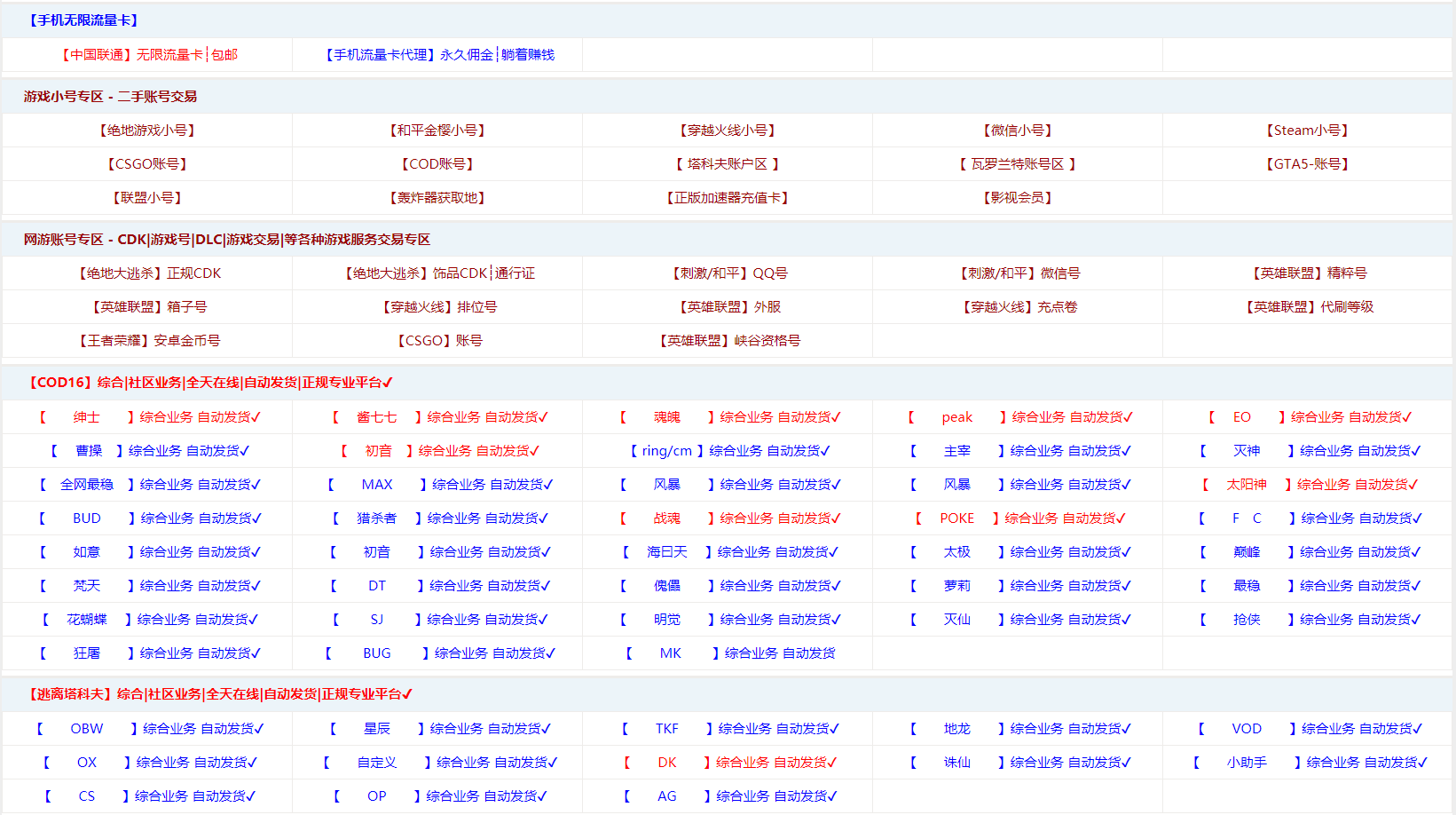Select the 穿越火线 排位号 link

438,306
